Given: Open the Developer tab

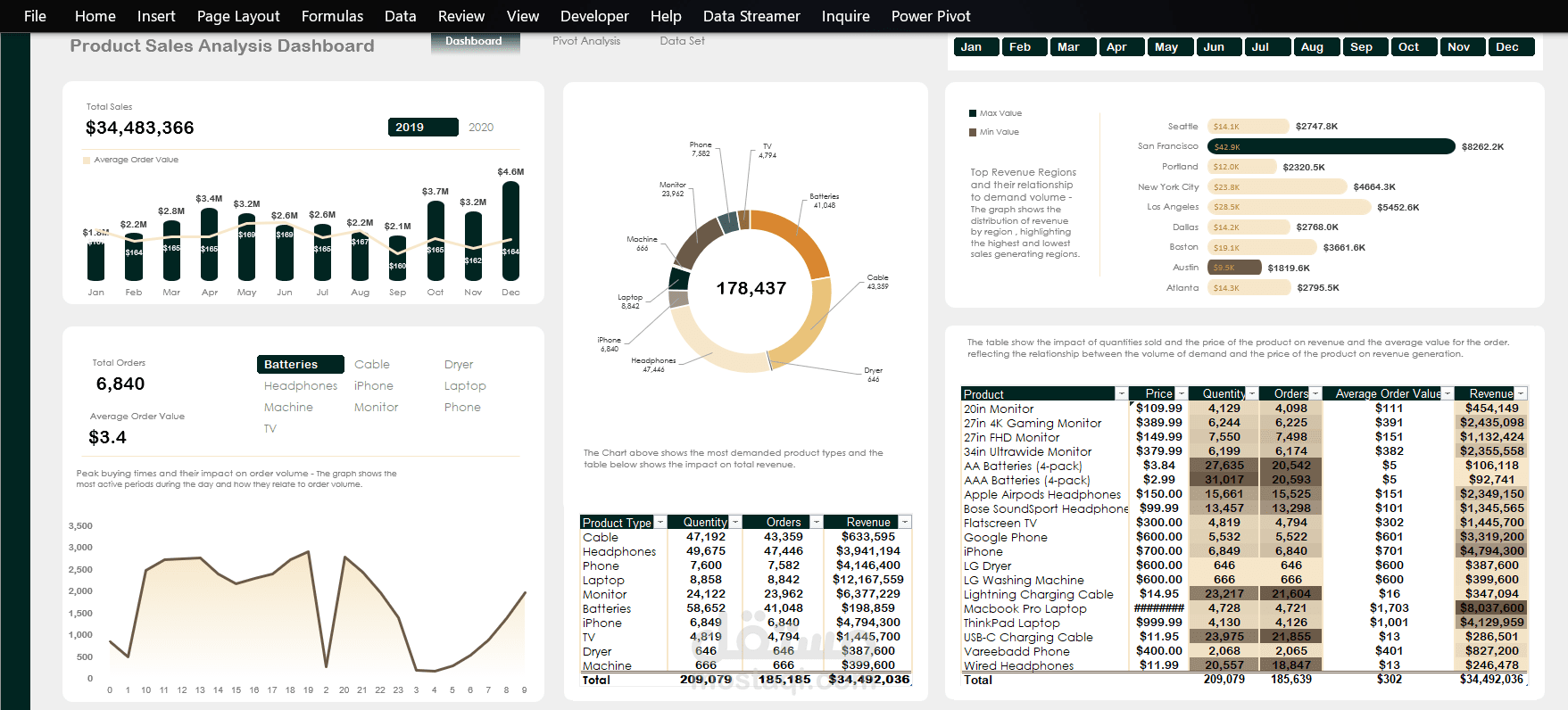Looking at the screenshot, I should [594, 16].
